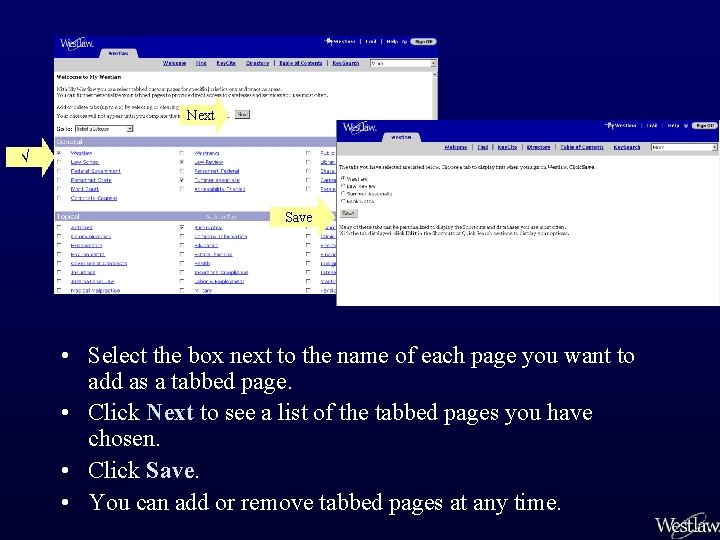Tick the Corporate Counsel checkbox

[59, 198]
